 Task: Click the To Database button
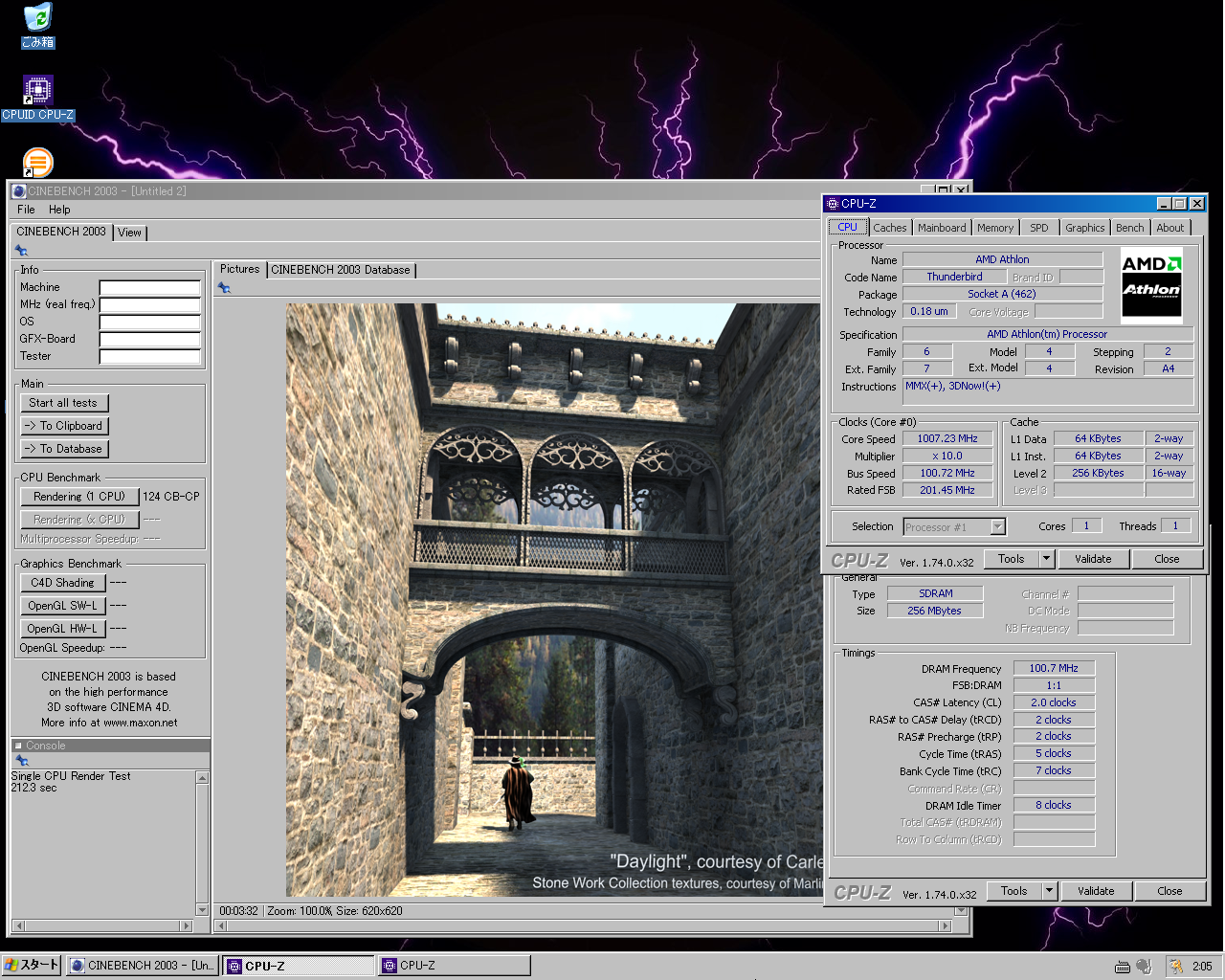point(63,449)
